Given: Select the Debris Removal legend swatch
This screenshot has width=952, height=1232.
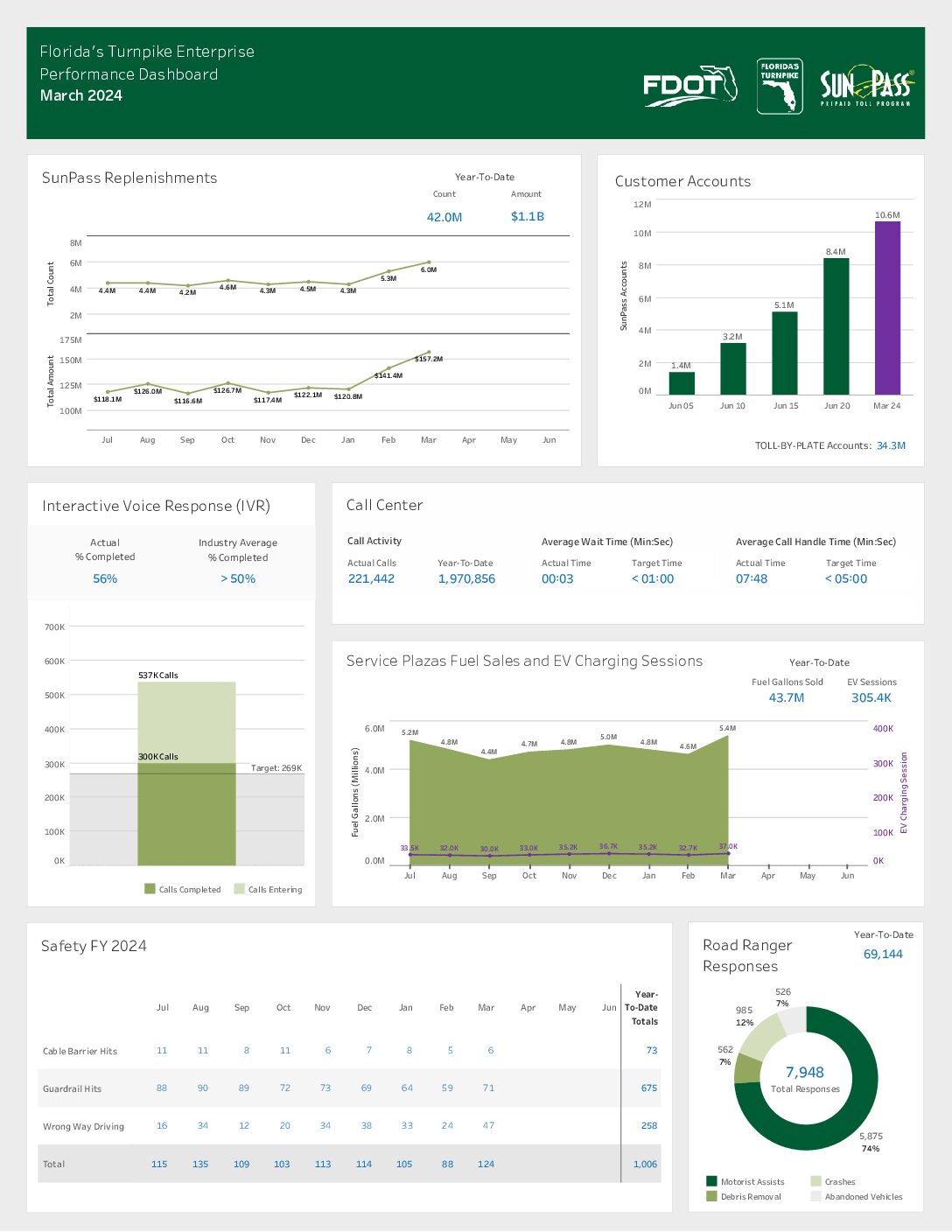Looking at the screenshot, I should (x=710, y=1196).
